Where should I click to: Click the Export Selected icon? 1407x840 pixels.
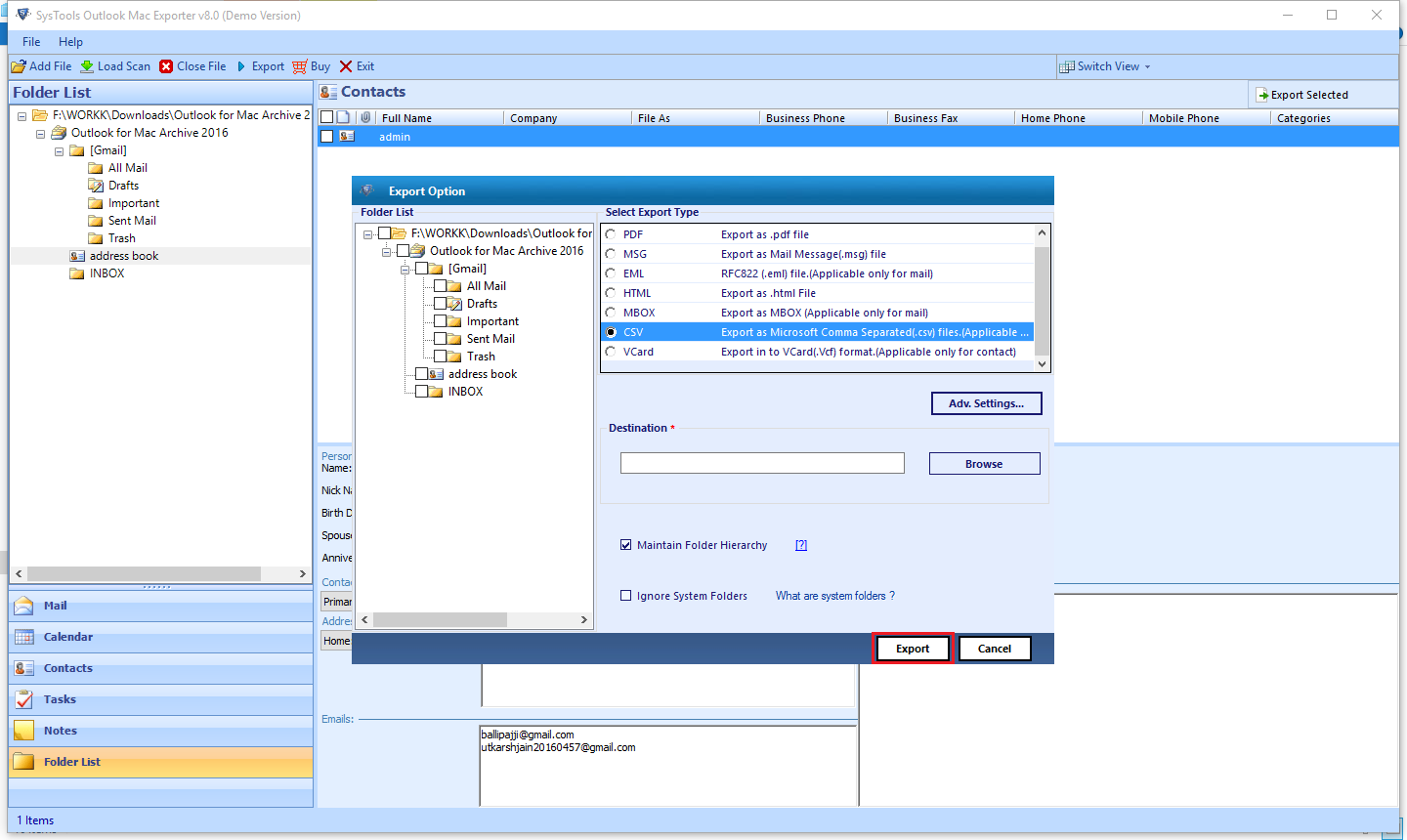pyautogui.click(x=1261, y=95)
